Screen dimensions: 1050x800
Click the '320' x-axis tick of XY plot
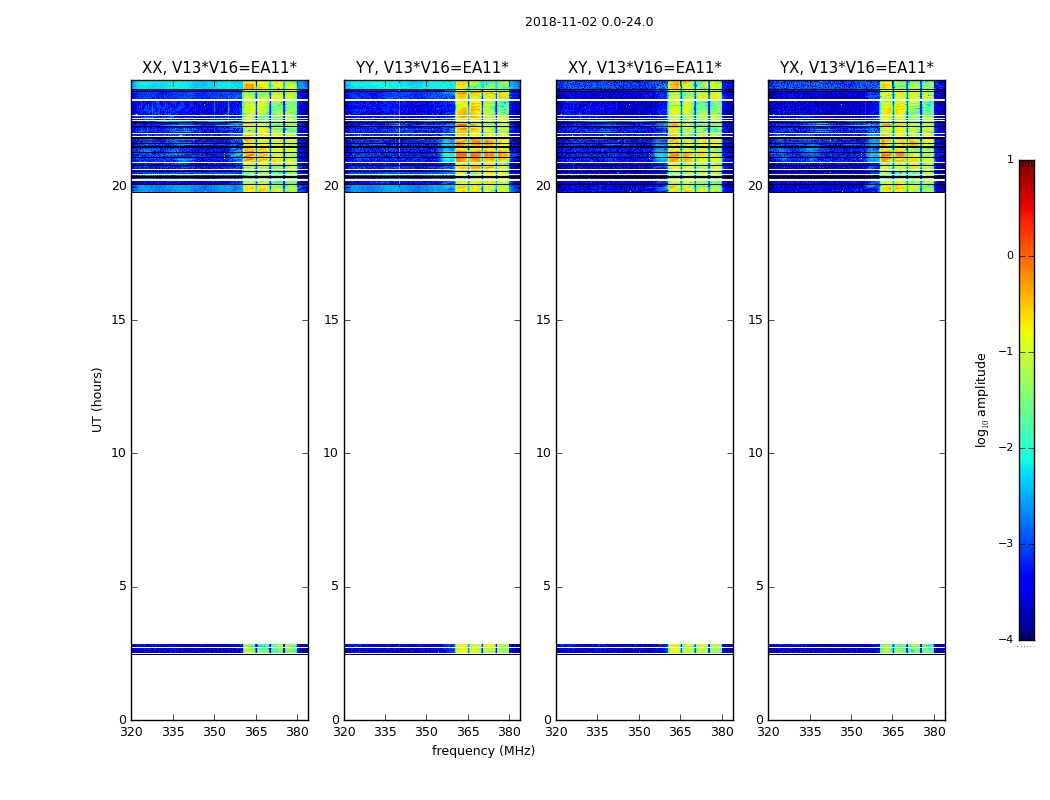click(x=556, y=732)
